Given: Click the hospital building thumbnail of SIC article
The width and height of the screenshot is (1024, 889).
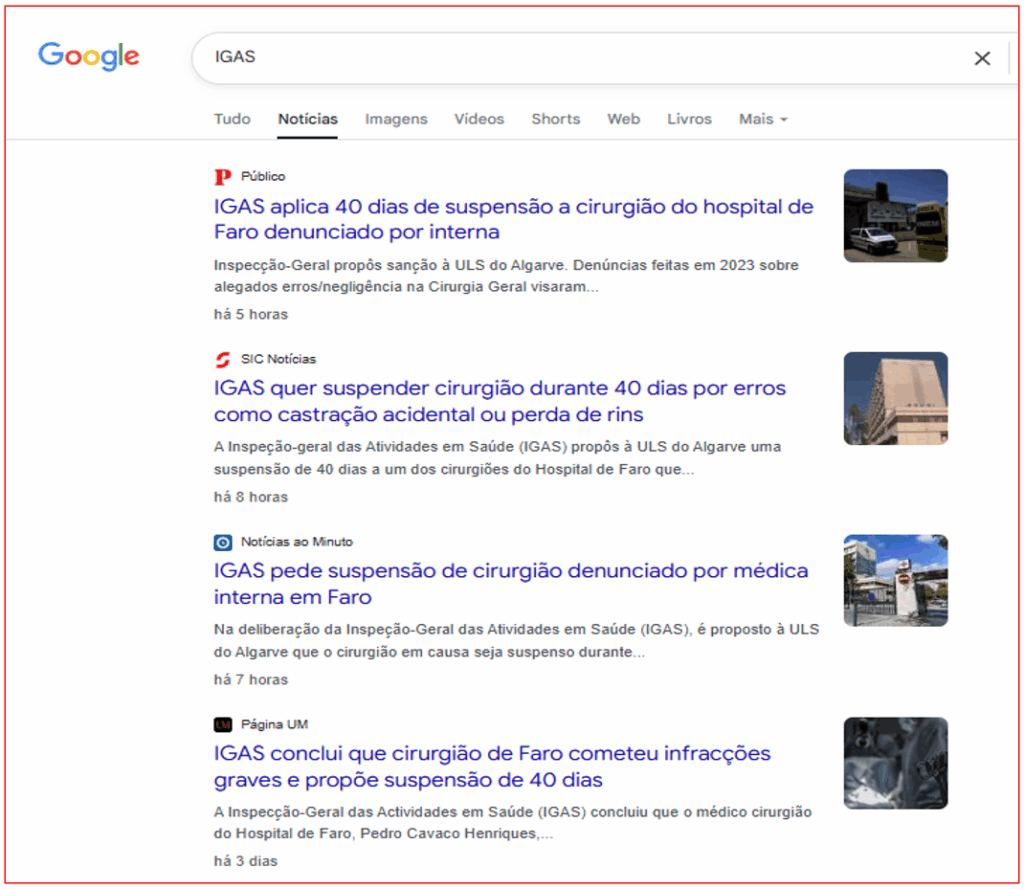Looking at the screenshot, I should coord(895,398).
